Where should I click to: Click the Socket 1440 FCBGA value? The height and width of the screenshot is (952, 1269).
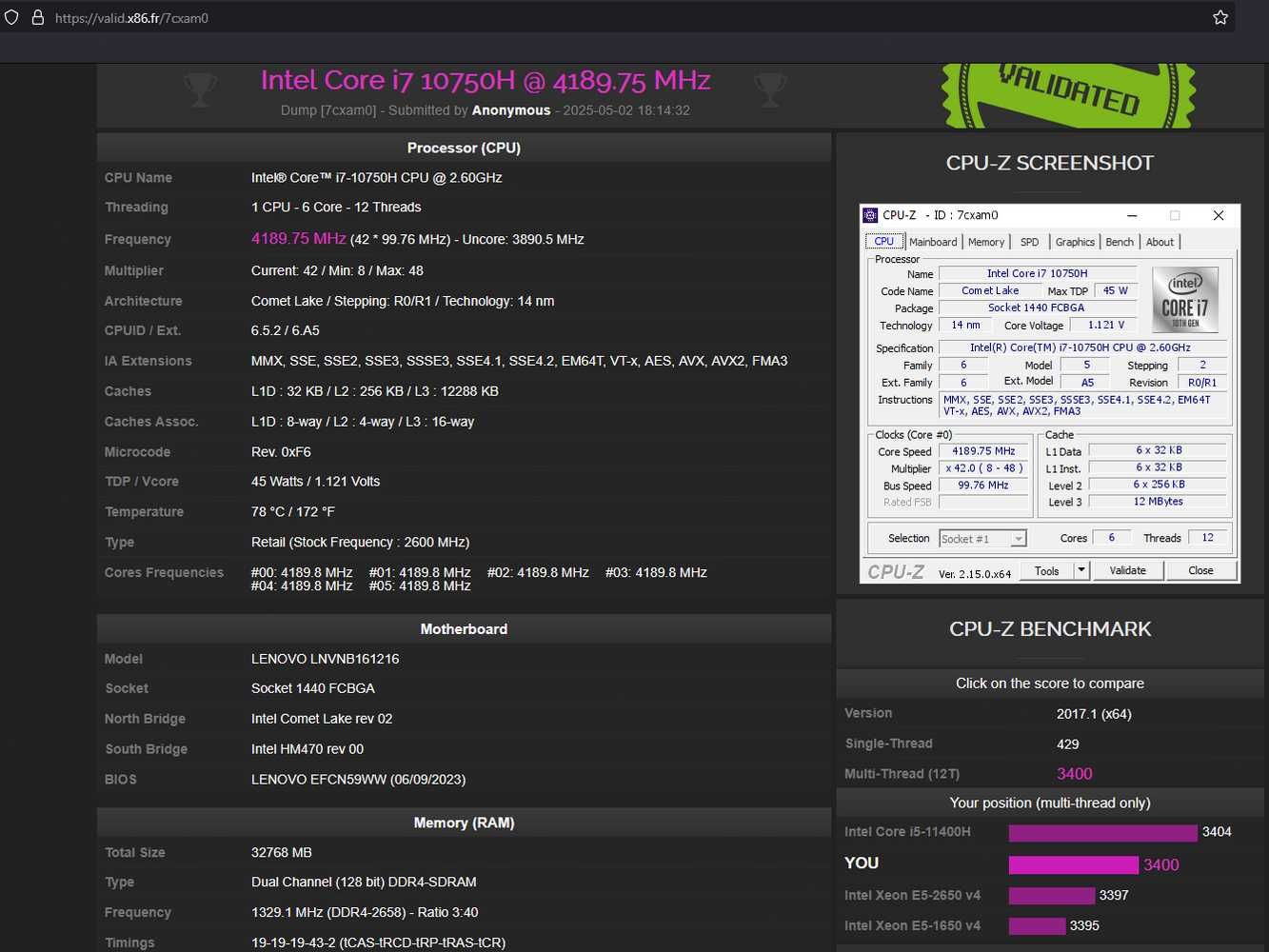coord(313,688)
